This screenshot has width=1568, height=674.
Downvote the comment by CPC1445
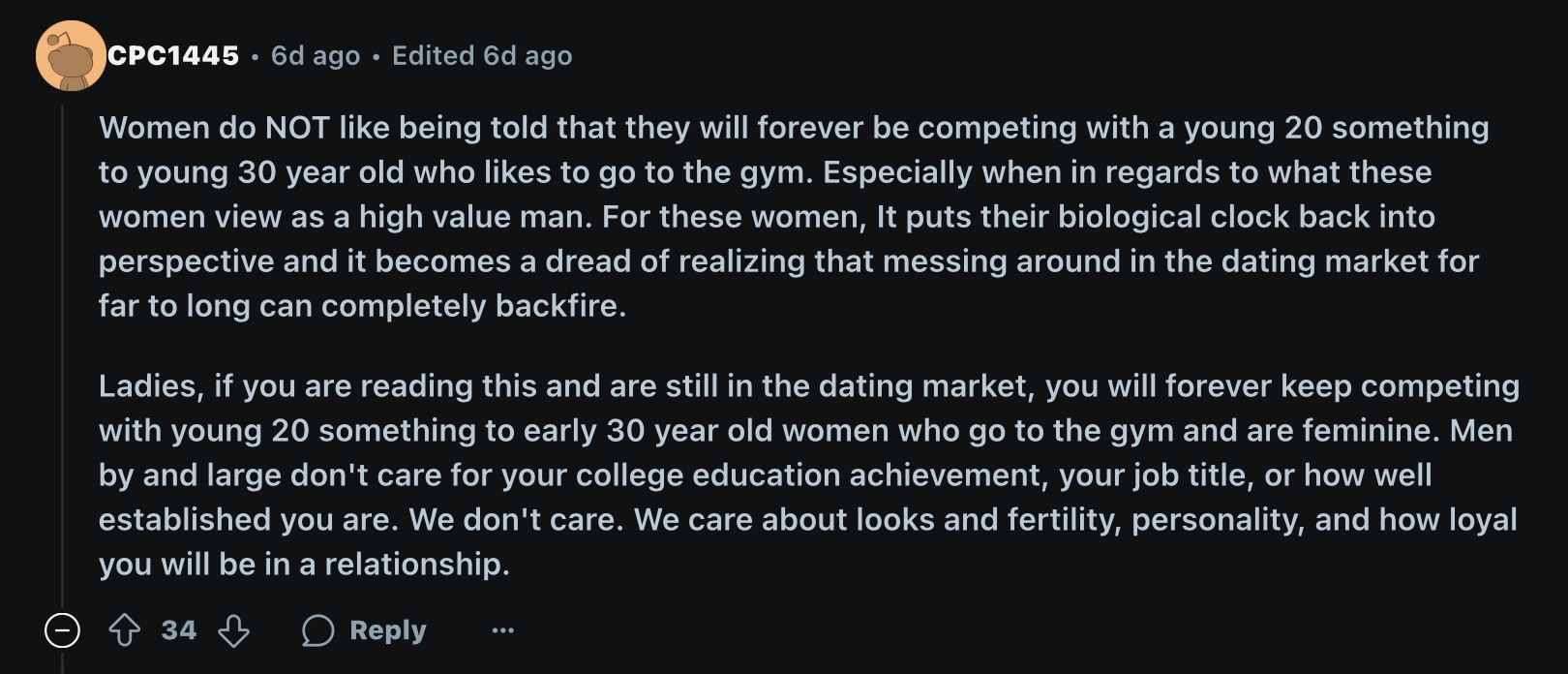[x=233, y=630]
